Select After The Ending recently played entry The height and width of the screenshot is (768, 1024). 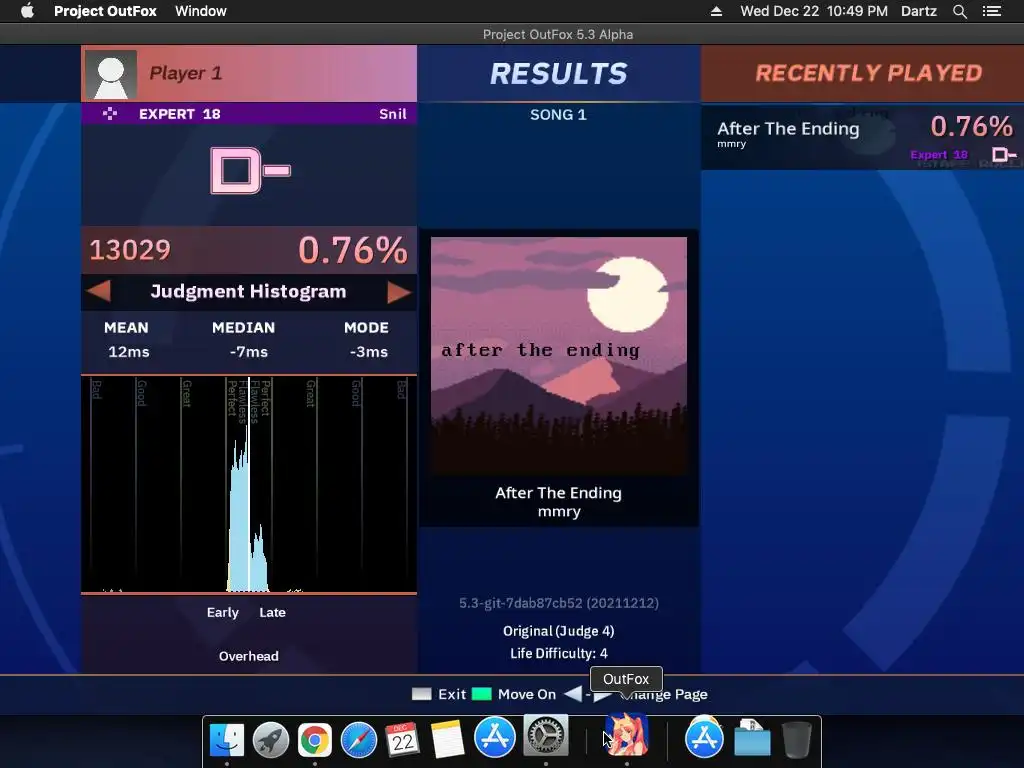click(x=863, y=138)
